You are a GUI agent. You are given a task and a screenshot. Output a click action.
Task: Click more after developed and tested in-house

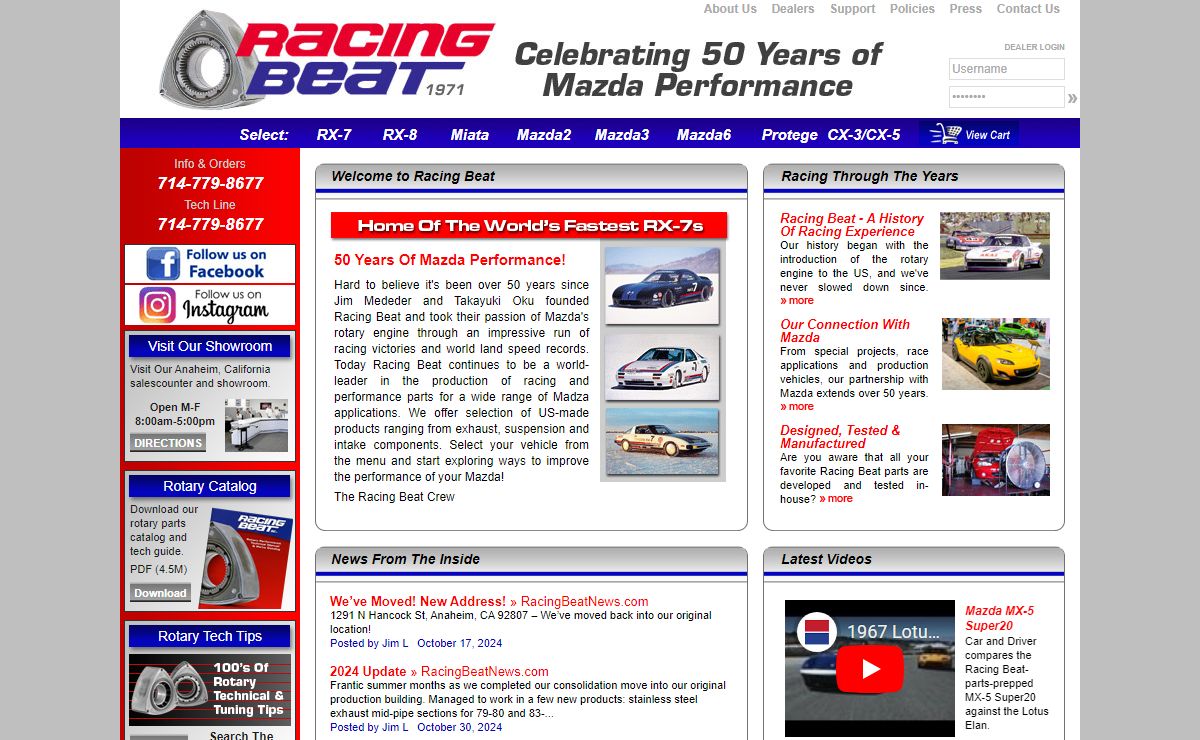point(836,498)
